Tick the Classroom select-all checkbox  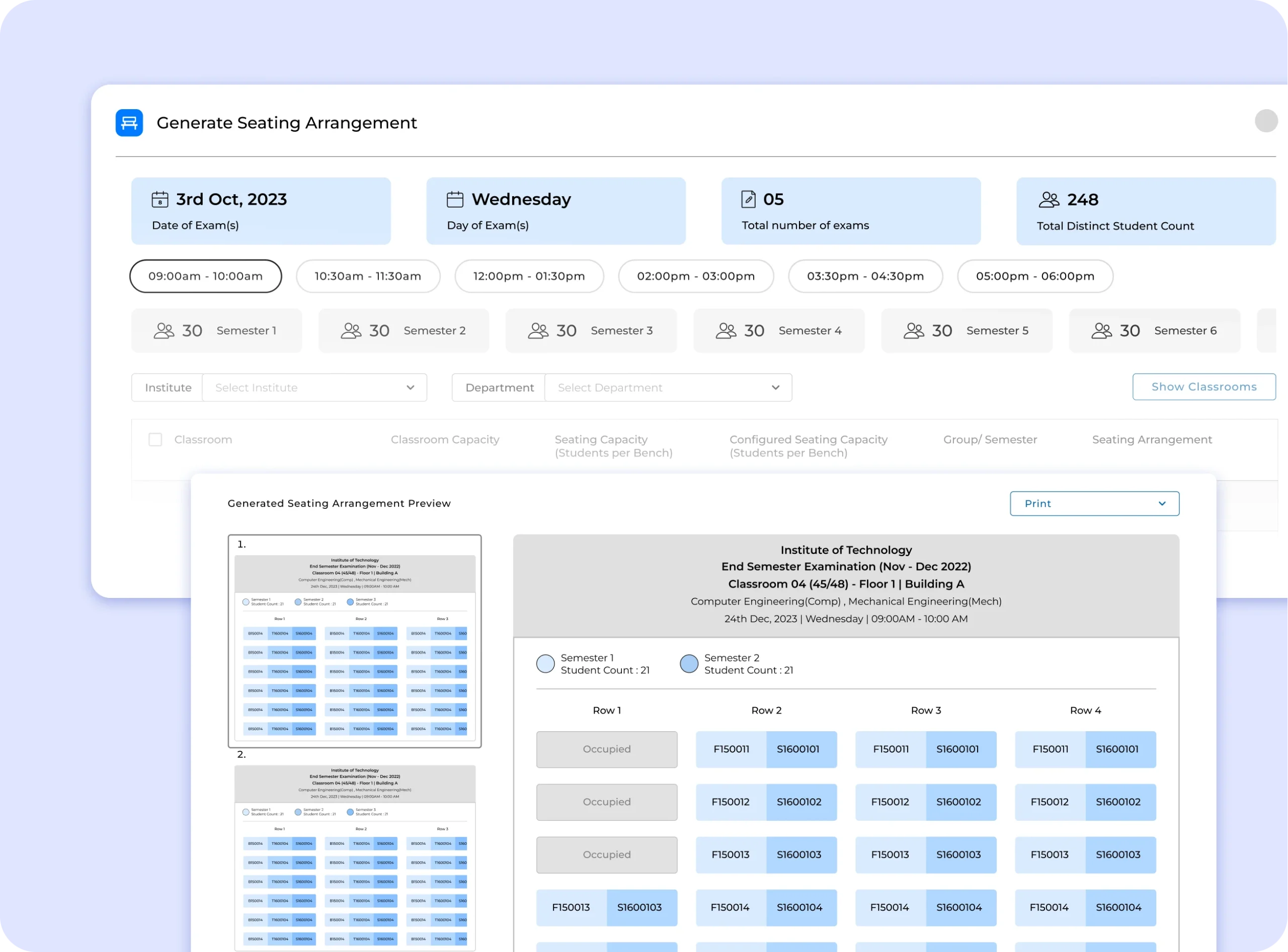(x=155, y=440)
